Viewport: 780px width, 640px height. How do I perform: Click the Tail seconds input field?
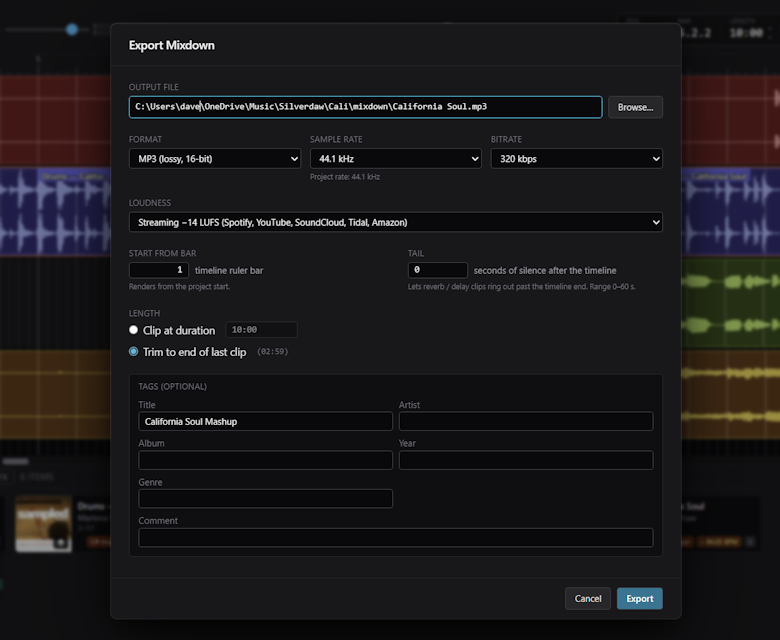point(437,270)
